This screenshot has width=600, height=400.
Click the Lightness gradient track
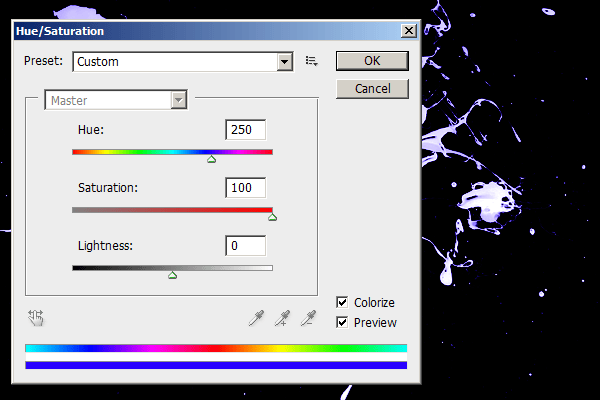[x=173, y=268]
